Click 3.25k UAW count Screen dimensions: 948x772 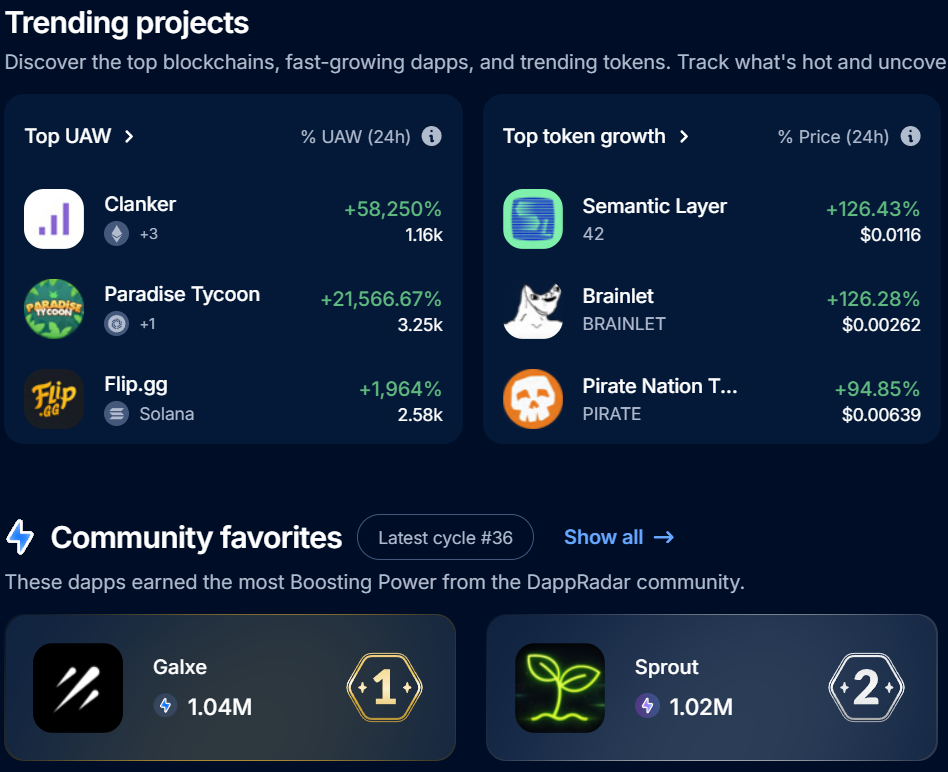(x=420, y=325)
